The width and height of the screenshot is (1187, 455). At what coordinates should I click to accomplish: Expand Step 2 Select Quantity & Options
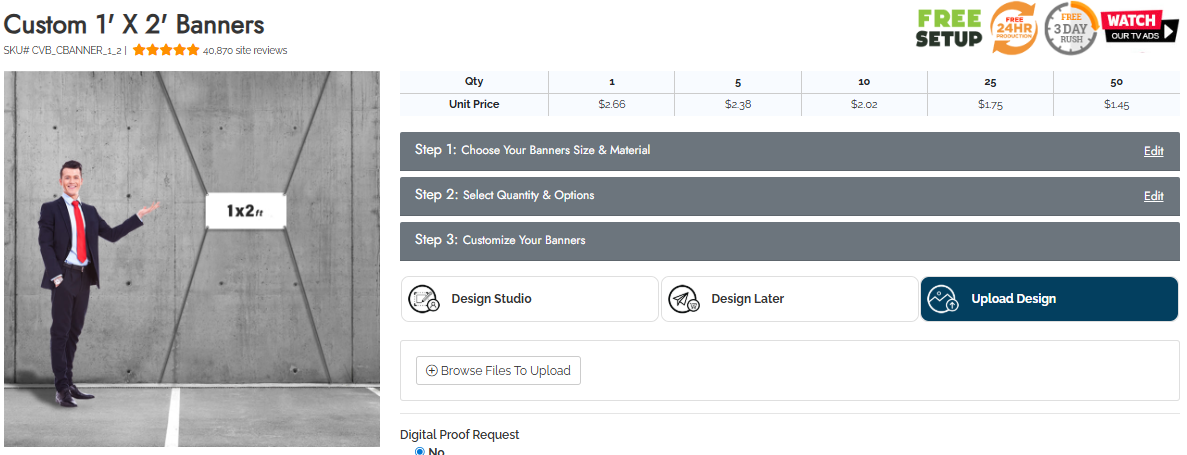pos(790,196)
